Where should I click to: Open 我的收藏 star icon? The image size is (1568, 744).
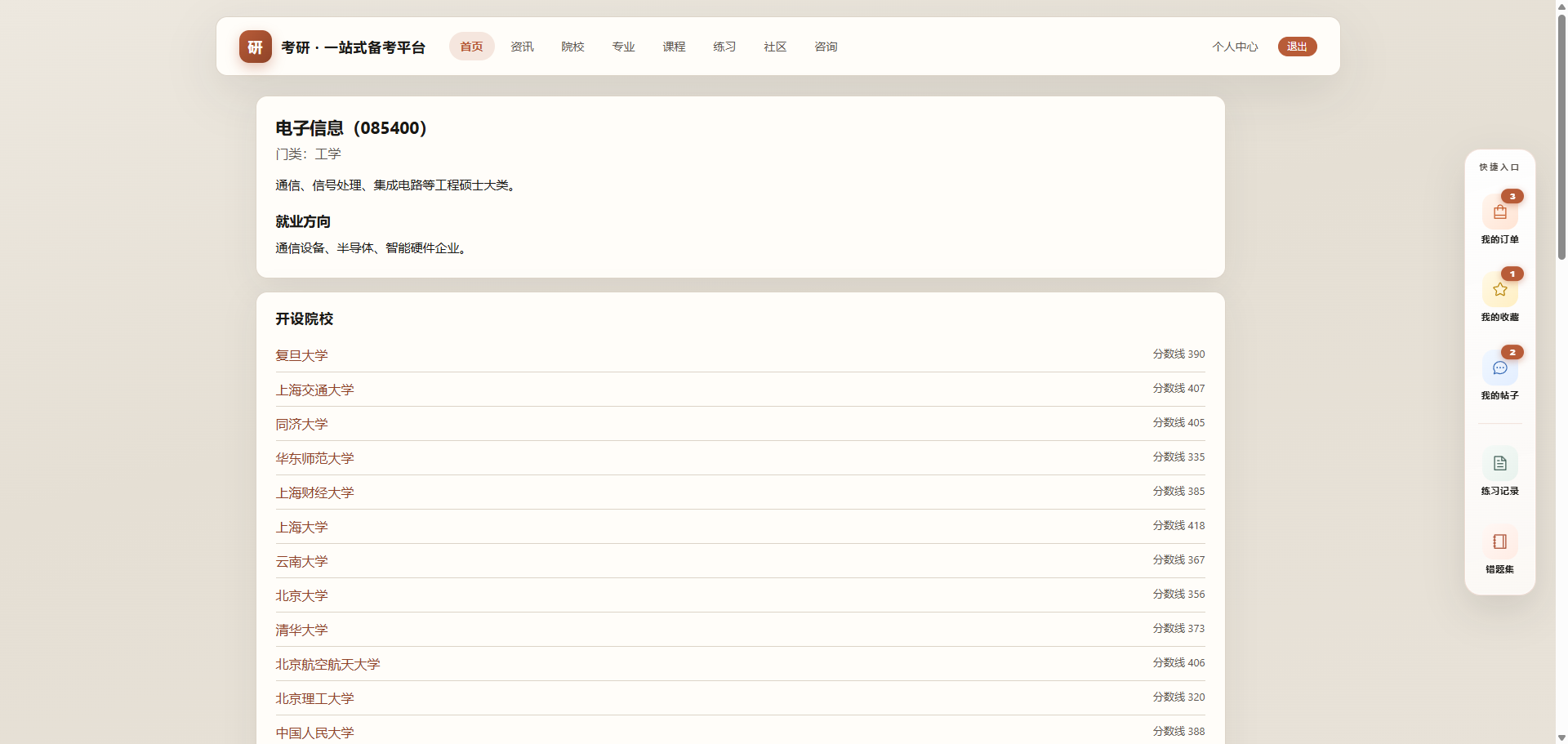[x=1499, y=290]
